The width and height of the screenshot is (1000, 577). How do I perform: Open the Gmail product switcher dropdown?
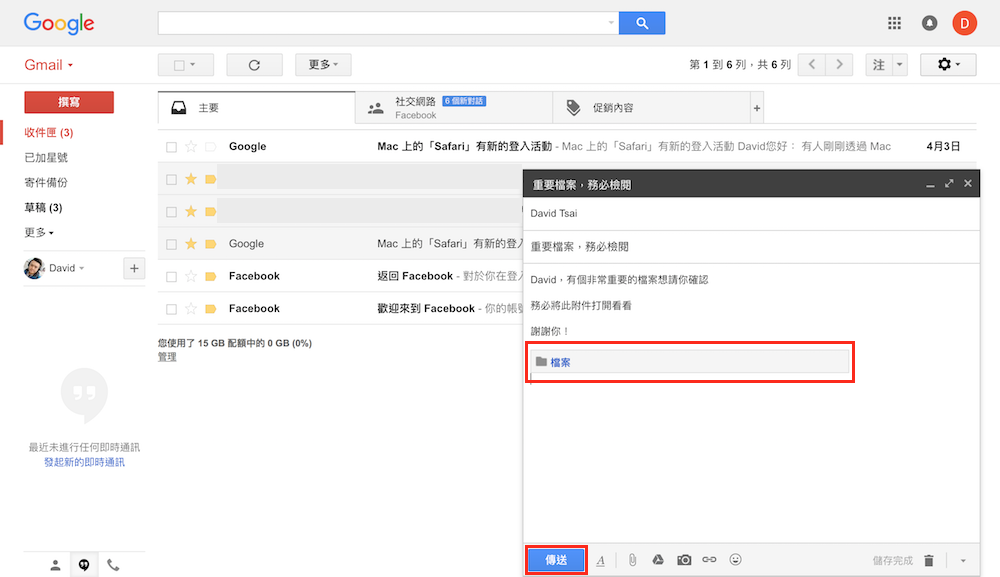pos(49,65)
